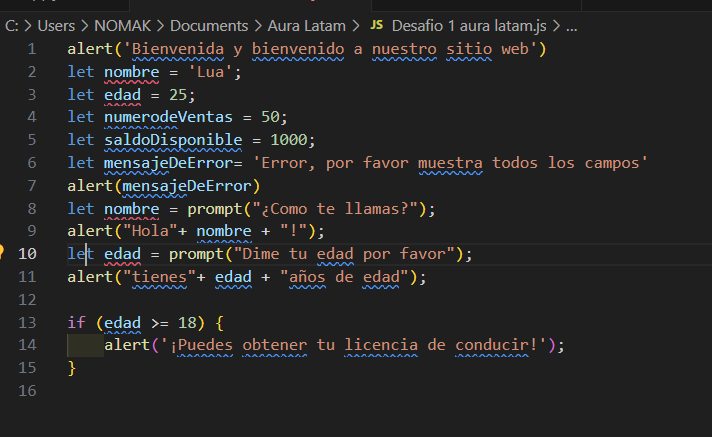
Task: Click 'mensajeDeError' inside alert on line 7
Action: (x=187, y=186)
